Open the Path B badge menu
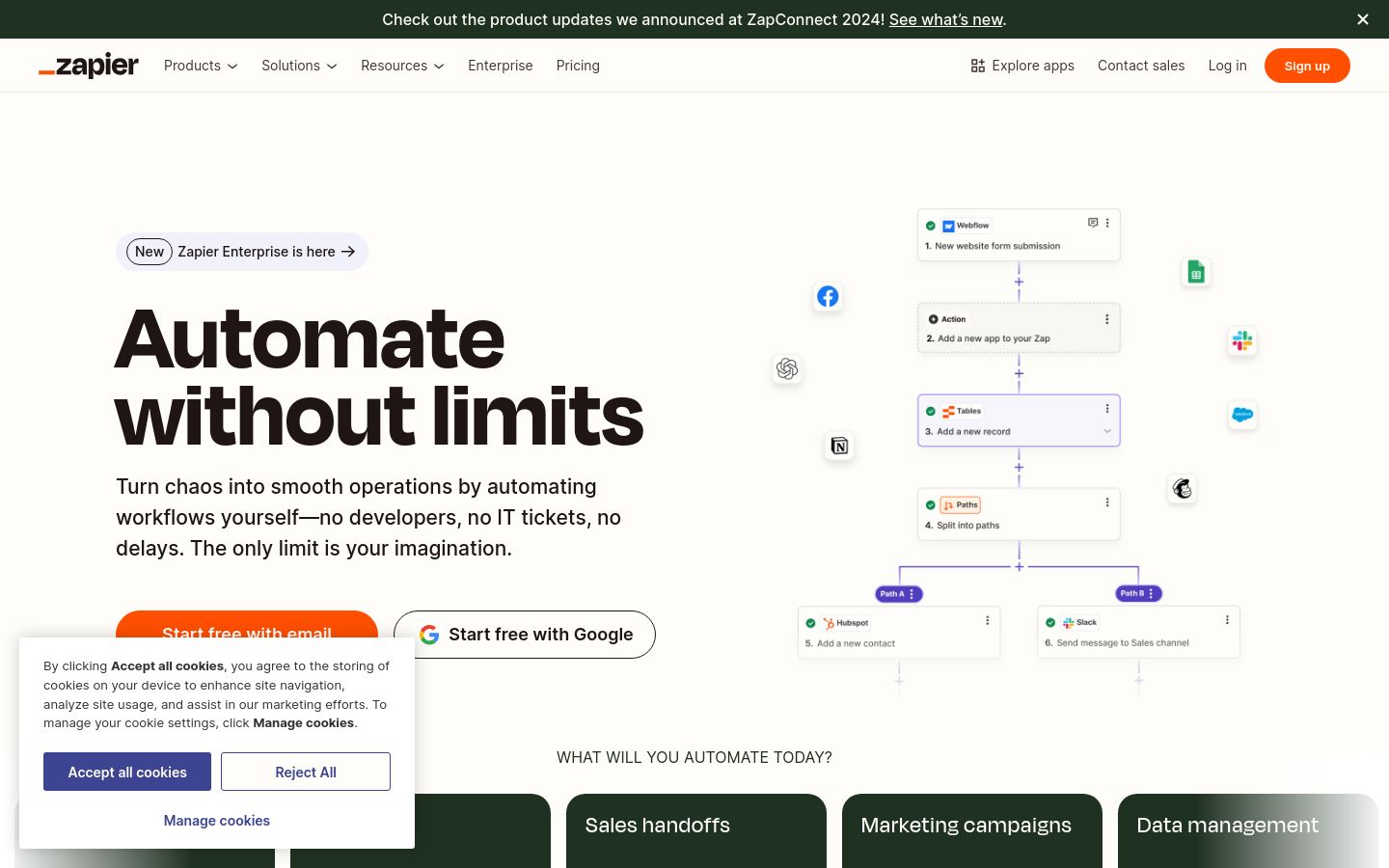This screenshot has width=1389, height=868. 1138,594
